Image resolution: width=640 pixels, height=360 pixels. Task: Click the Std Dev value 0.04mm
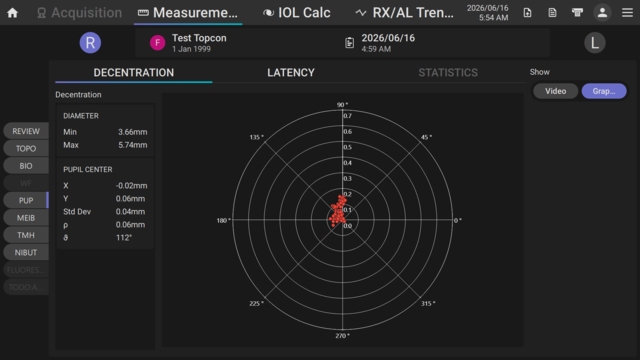point(130,212)
